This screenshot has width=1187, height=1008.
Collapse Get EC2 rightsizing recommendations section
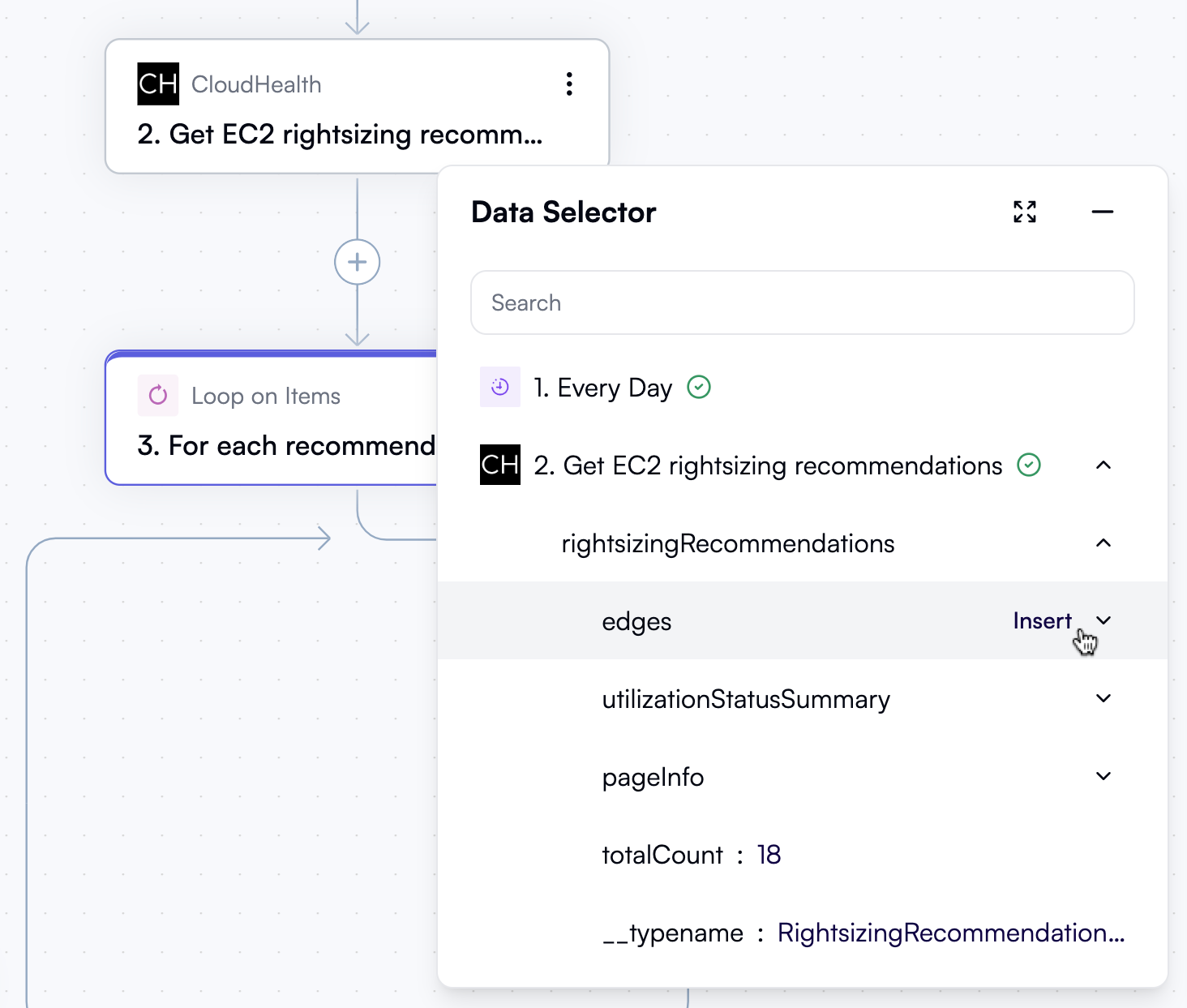point(1103,465)
